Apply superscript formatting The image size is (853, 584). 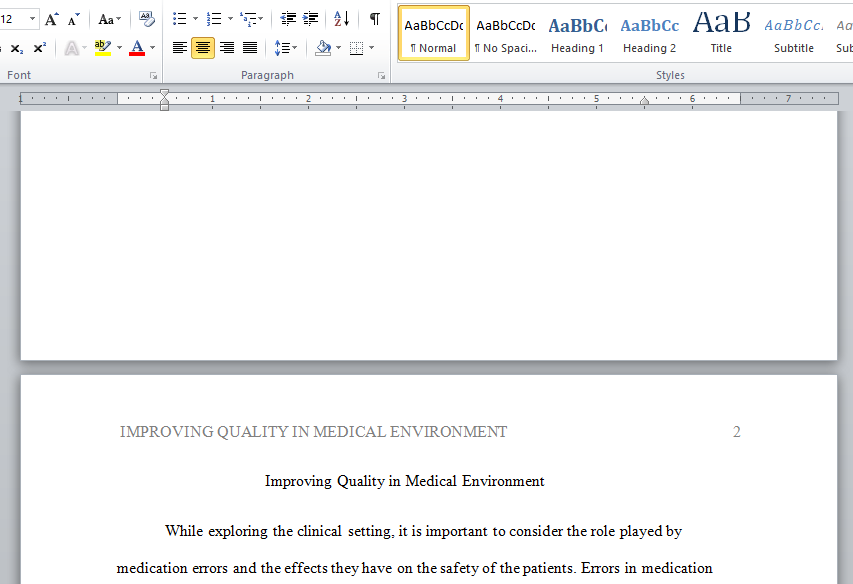click(x=39, y=48)
